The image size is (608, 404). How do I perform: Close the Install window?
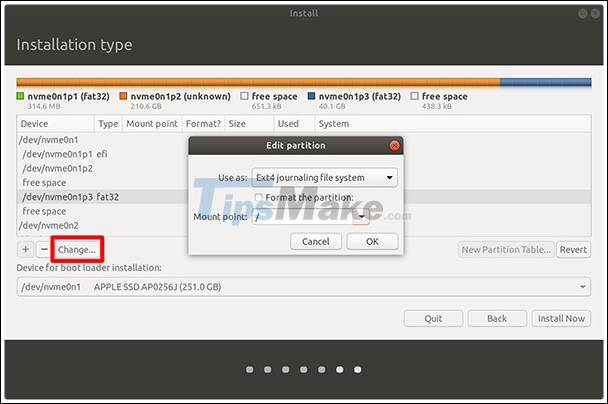pos(595,14)
